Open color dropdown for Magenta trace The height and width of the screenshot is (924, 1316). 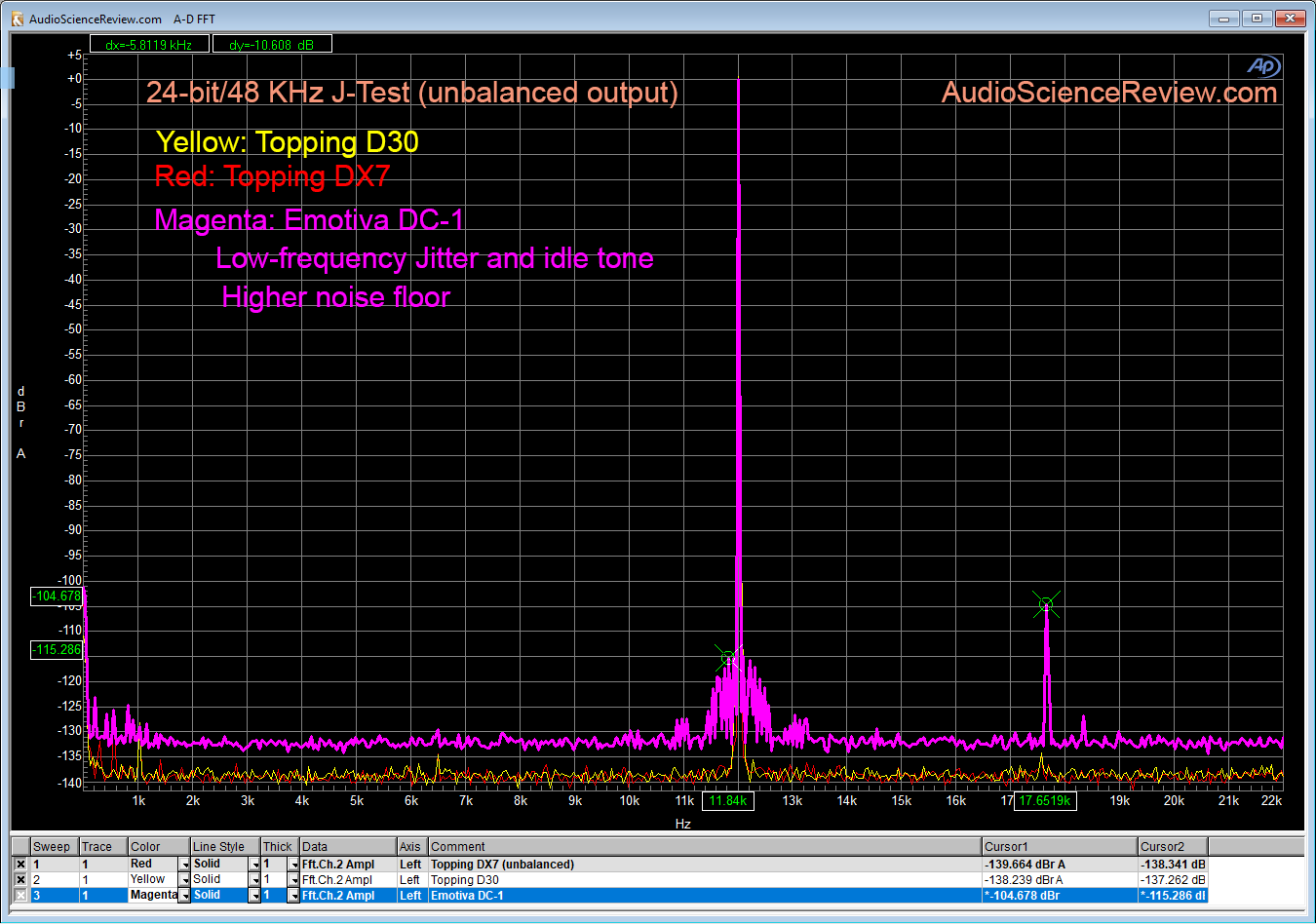[x=184, y=896]
